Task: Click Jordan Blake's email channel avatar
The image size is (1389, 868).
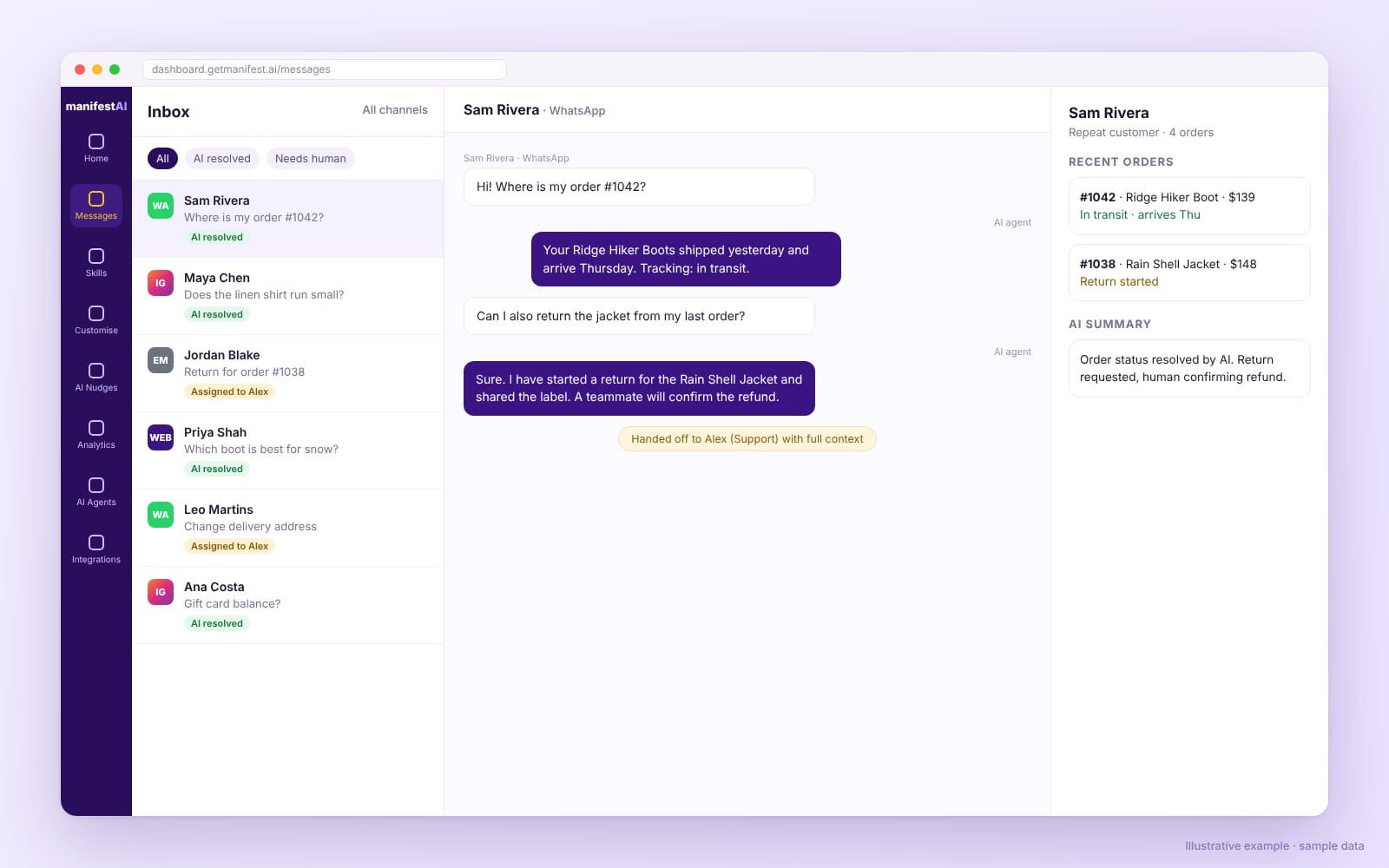Action: click(x=161, y=360)
